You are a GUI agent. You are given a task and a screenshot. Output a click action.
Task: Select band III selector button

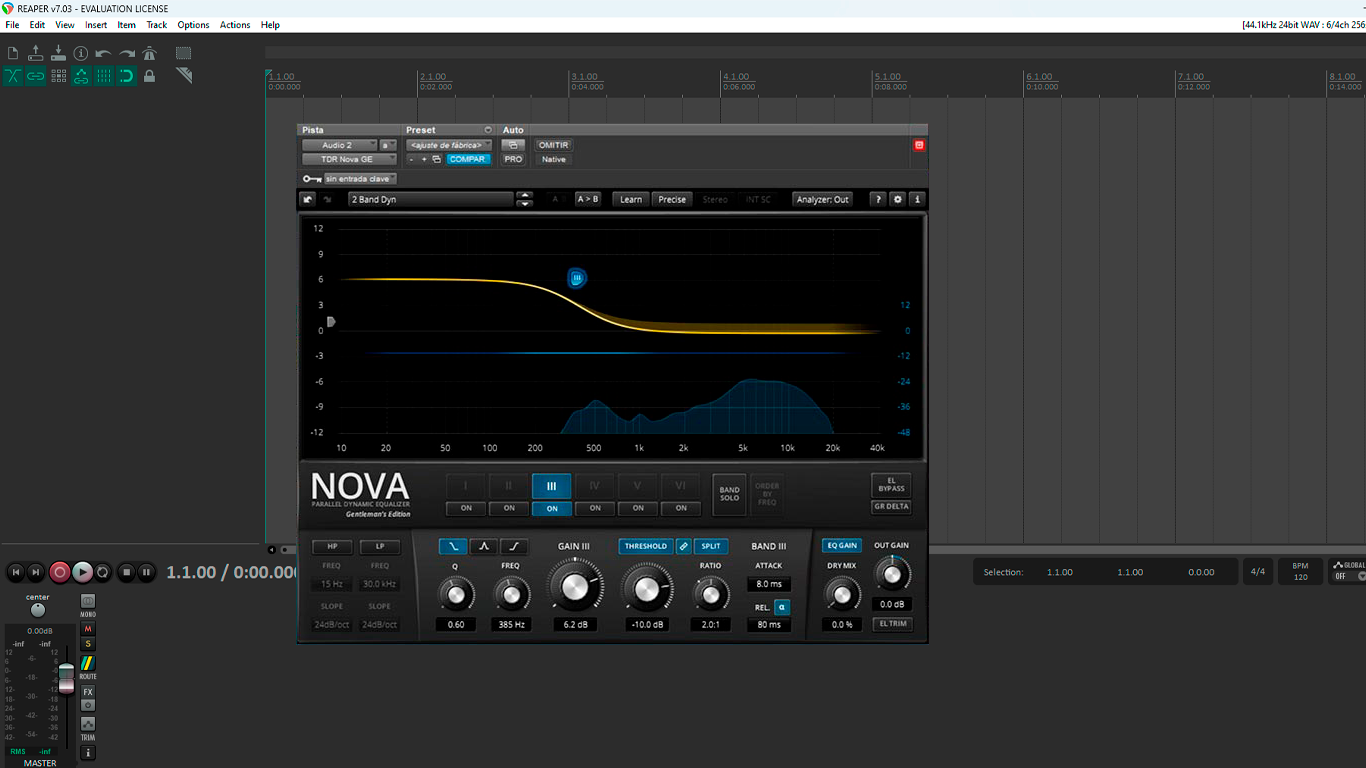coord(552,486)
